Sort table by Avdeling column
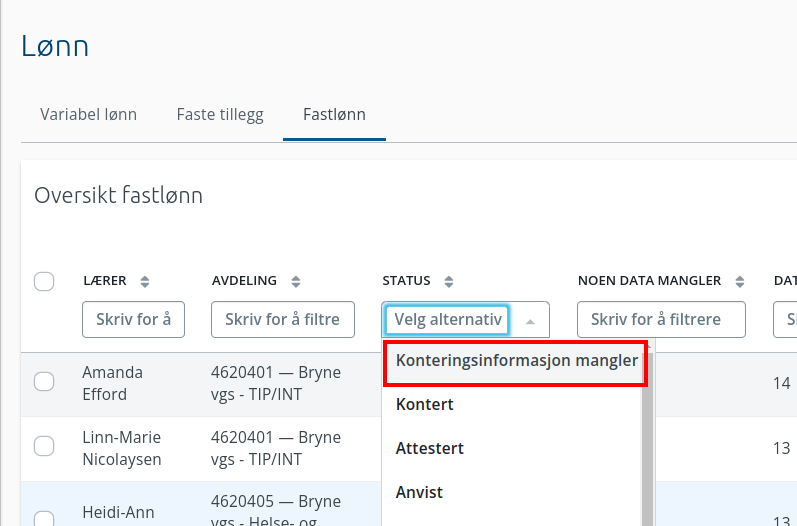This screenshot has height=526, width=797. tap(296, 281)
